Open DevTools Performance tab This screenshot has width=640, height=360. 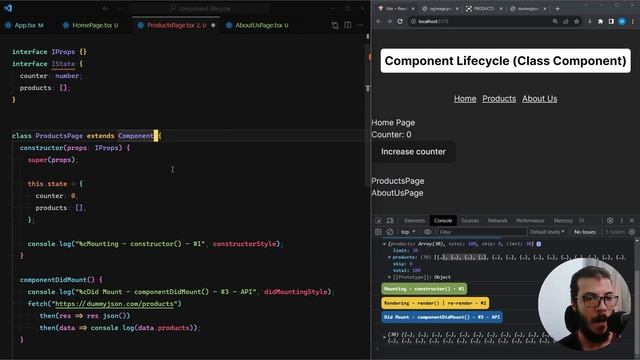[530, 220]
